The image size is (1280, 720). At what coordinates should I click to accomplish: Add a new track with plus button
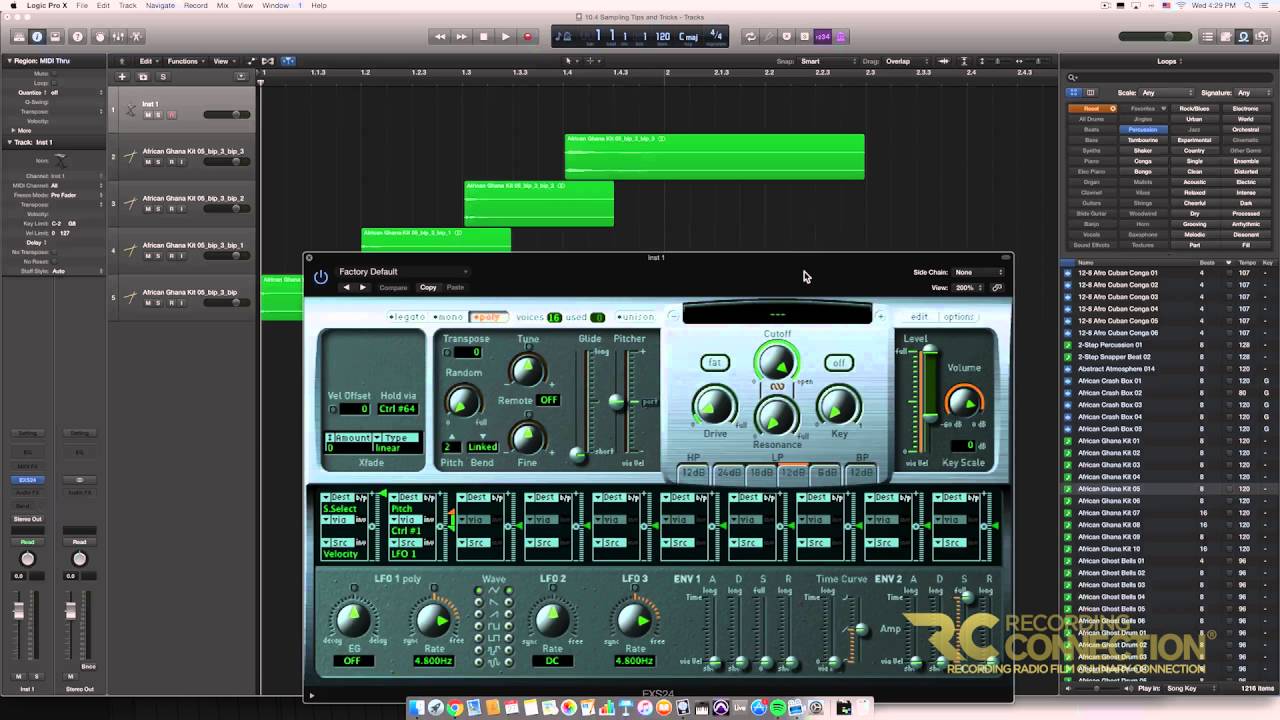tap(122, 77)
